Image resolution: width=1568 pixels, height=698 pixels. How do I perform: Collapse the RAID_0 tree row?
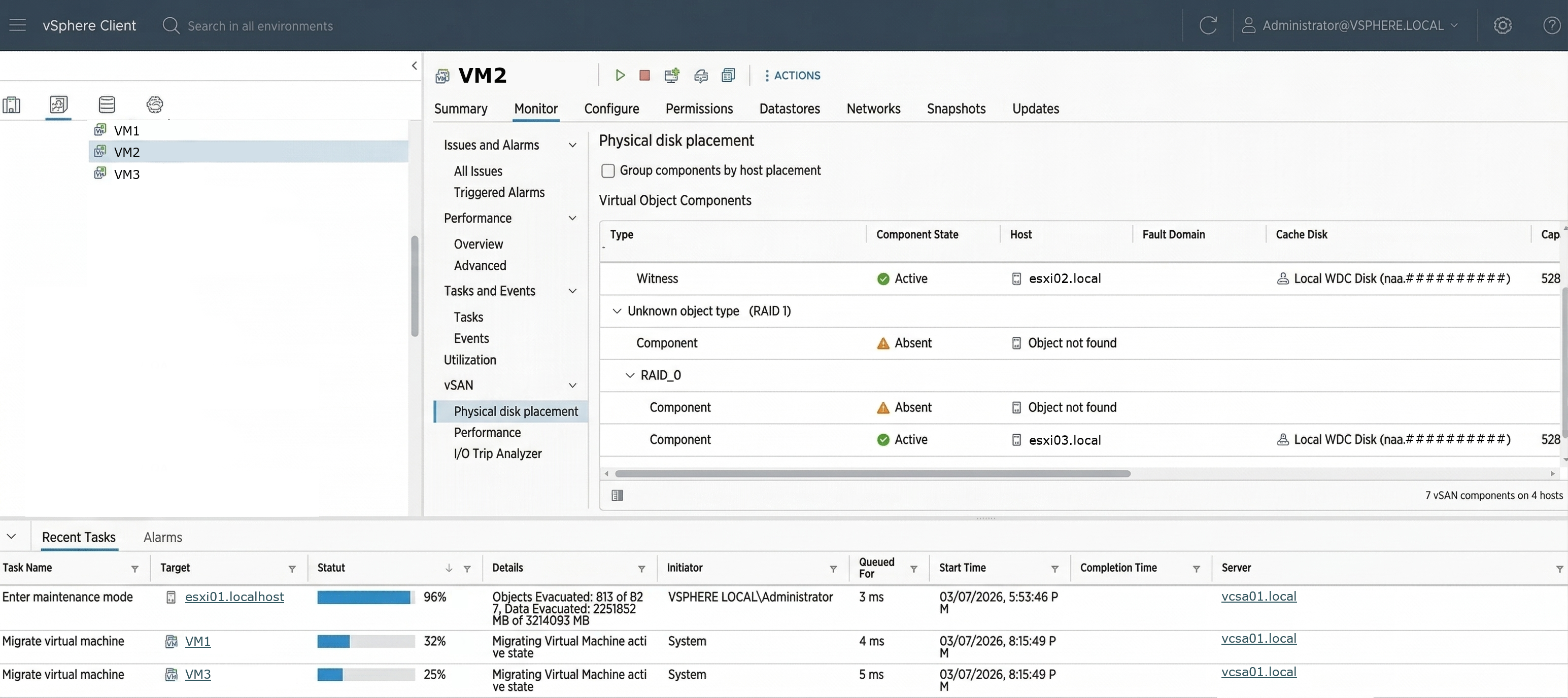(630, 375)
